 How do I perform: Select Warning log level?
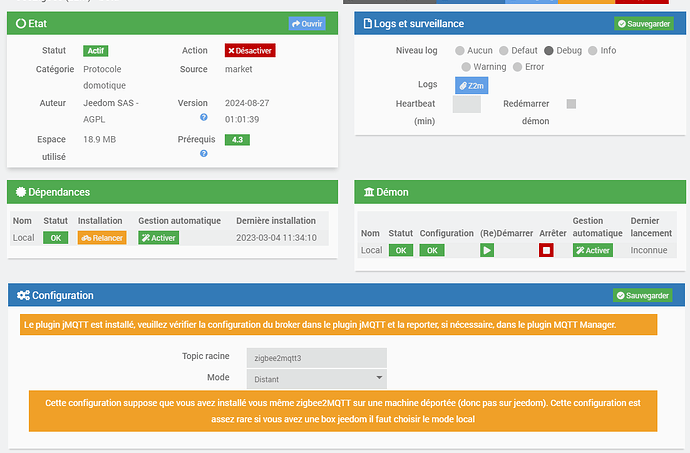(x=466, y=67)
